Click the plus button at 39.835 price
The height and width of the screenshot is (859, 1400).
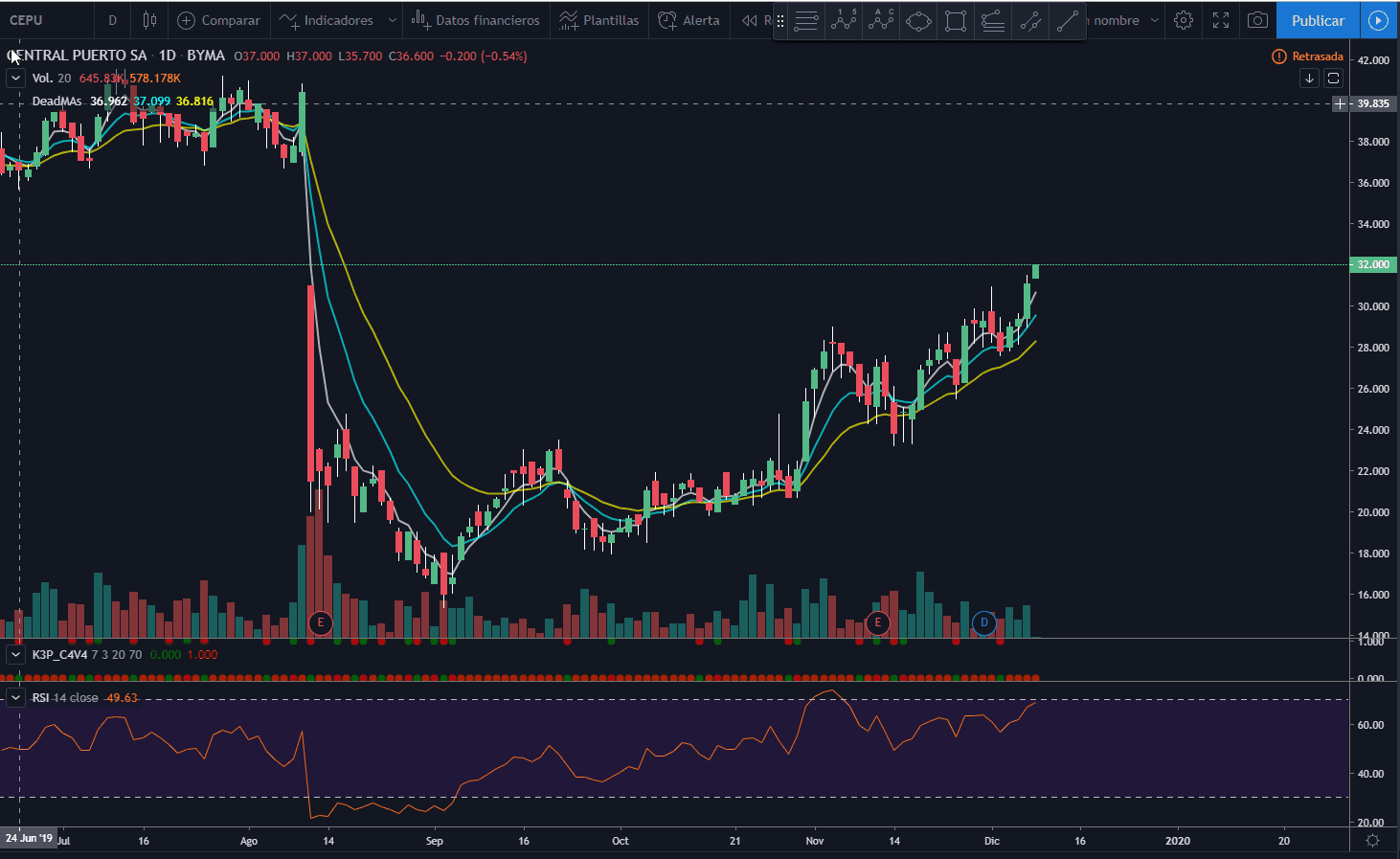(1341, 103)
